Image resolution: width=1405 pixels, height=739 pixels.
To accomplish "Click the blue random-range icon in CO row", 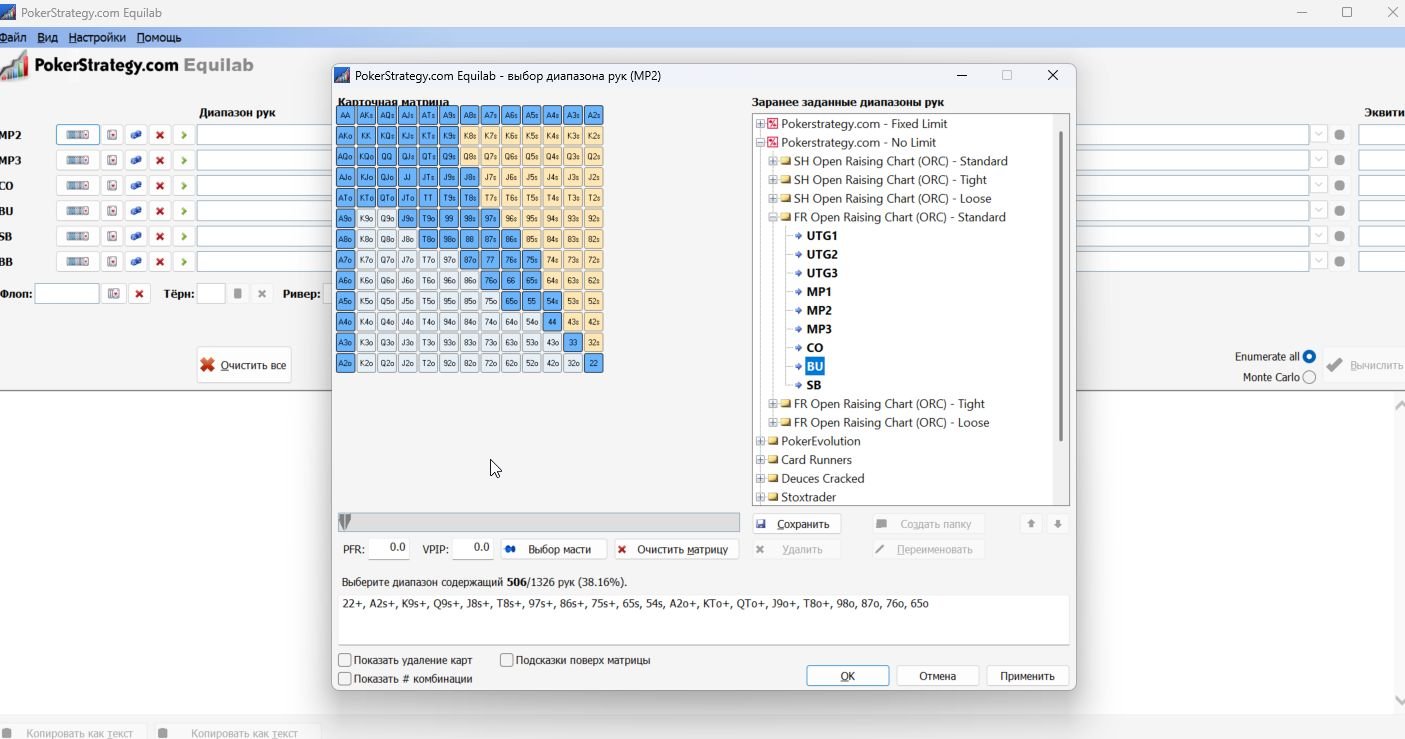I will [x=136, y=186].
